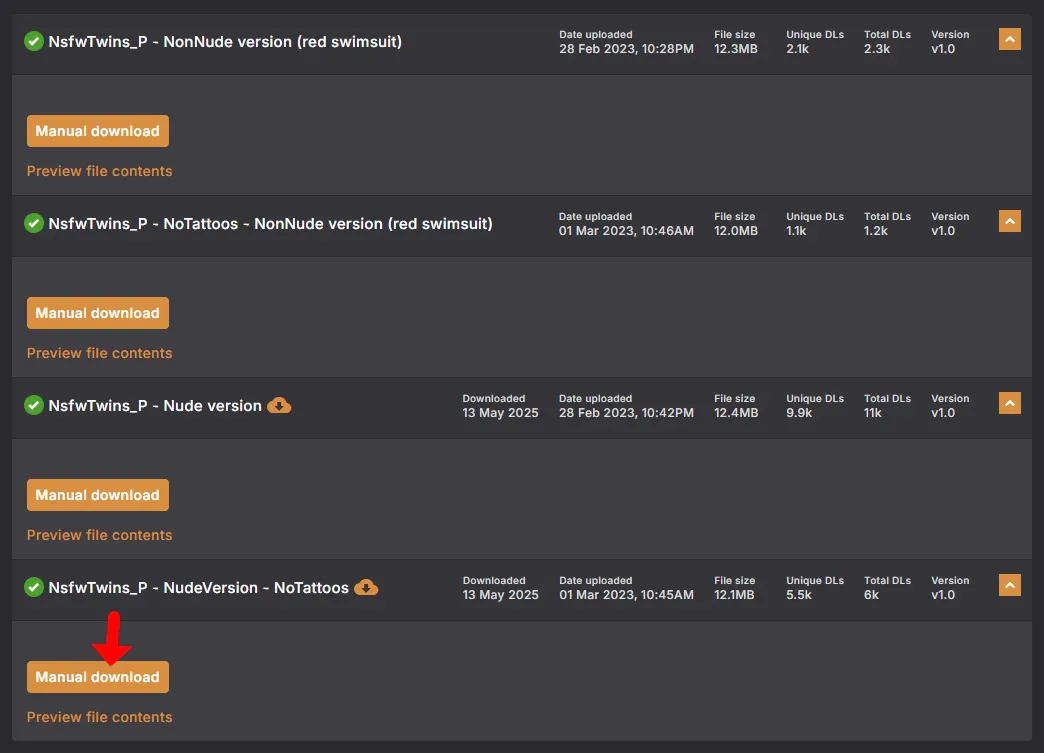Open Preview file contents for the 12.3MB file
This screenshot has height=753, width=1044.
point(99,171)
